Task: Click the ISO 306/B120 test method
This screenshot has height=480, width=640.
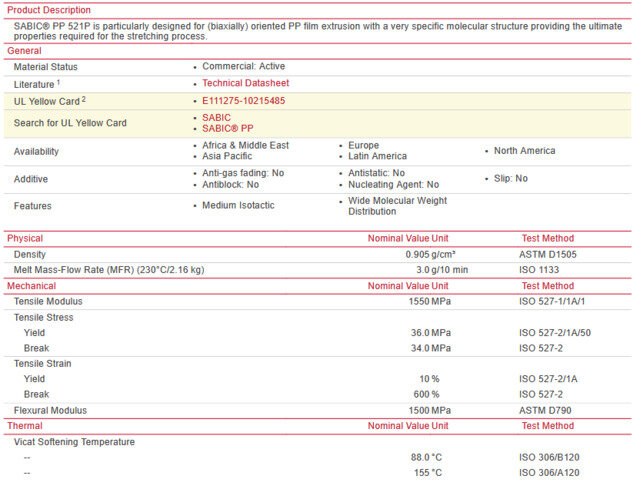Action: (x=549, y=458)
